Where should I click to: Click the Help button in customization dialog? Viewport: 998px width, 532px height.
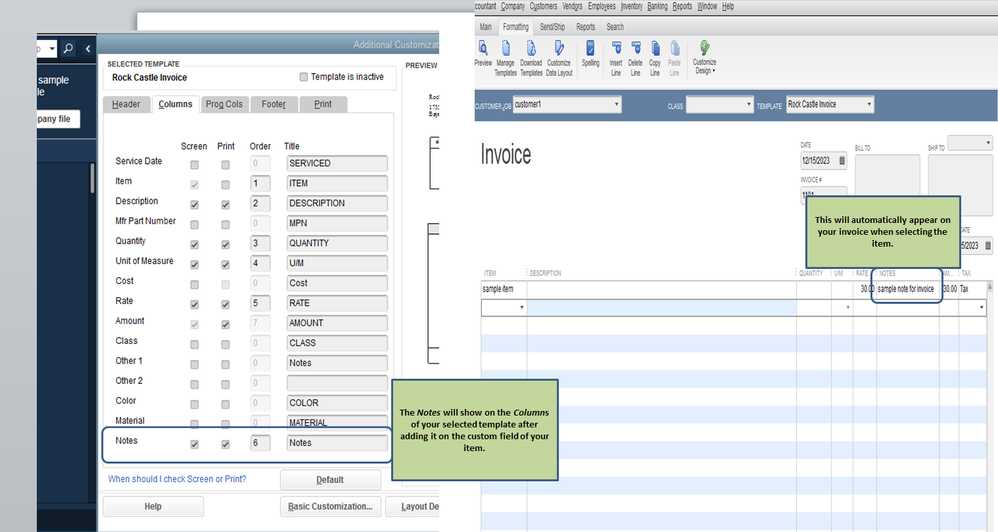(x=153, y=507)
